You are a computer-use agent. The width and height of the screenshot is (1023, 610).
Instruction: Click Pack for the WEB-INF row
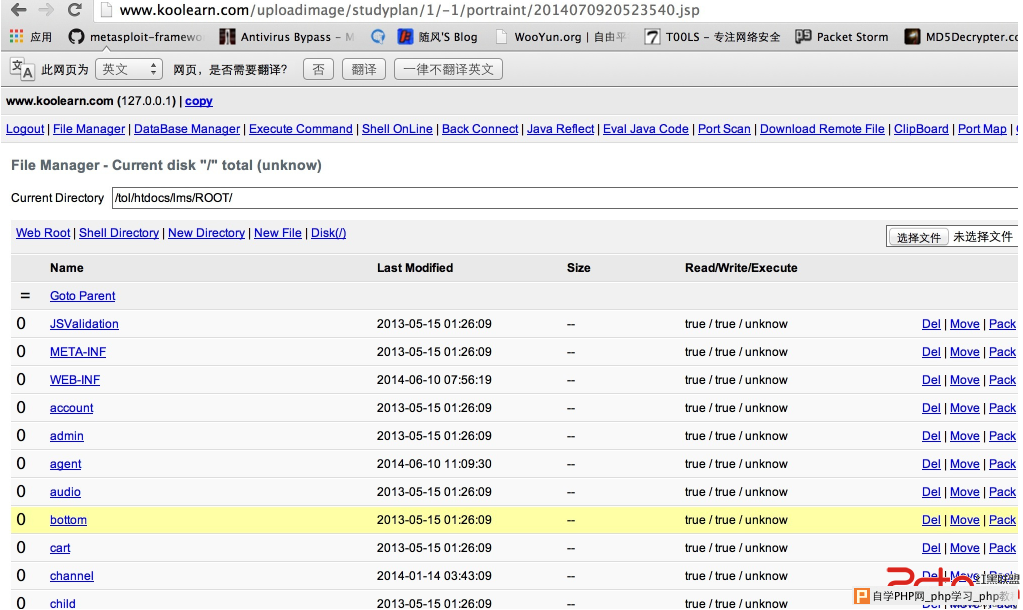tap(1002, 380)
